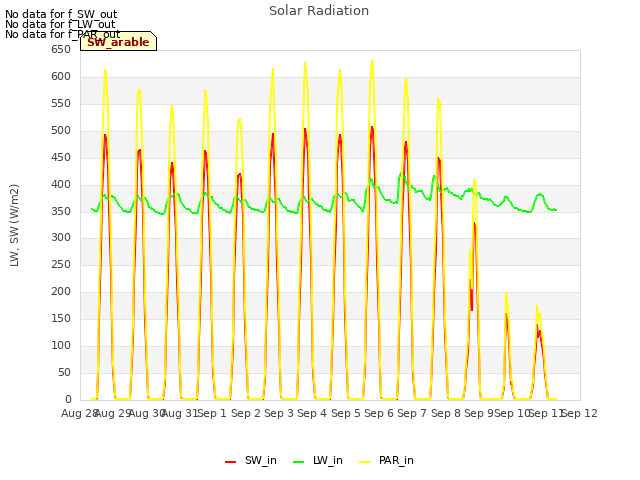Click the 650 y-axis tick label
The height and width of the screenshot is (480, 640).
tap(61, 50)
